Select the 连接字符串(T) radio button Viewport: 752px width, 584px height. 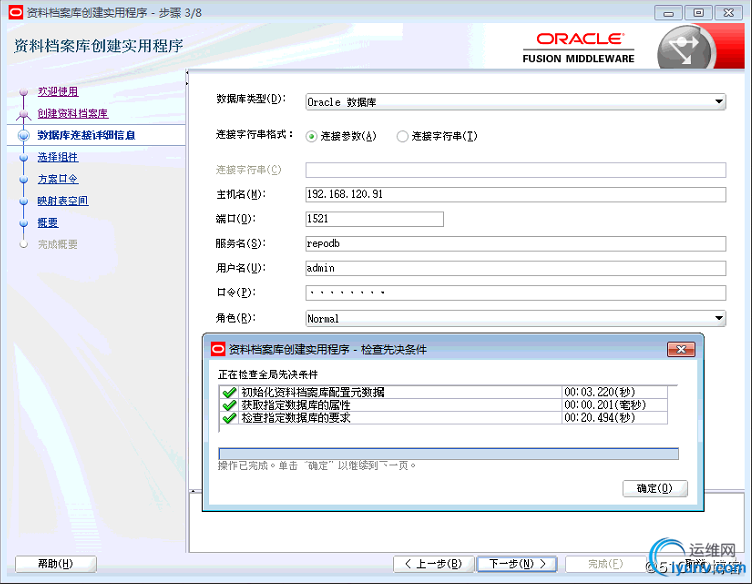click(x=402, y=137)
